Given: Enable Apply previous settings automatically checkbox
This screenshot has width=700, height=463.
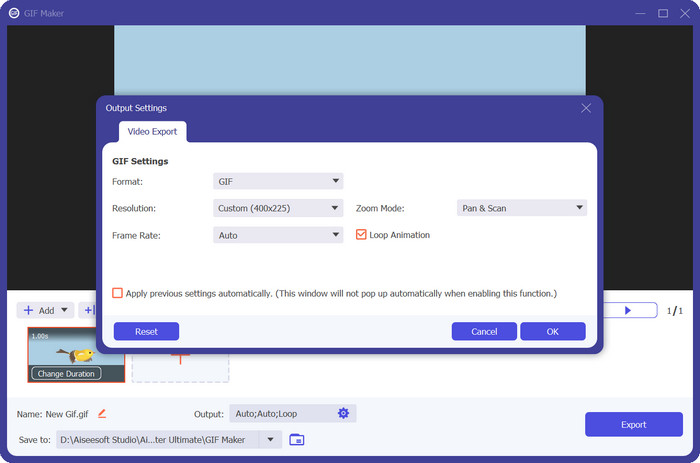Looking at the screenshot, I should 118,293.
